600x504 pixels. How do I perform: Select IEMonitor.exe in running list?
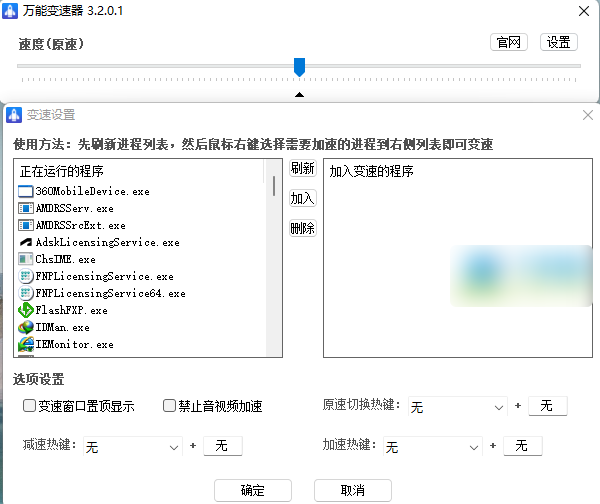75,344
